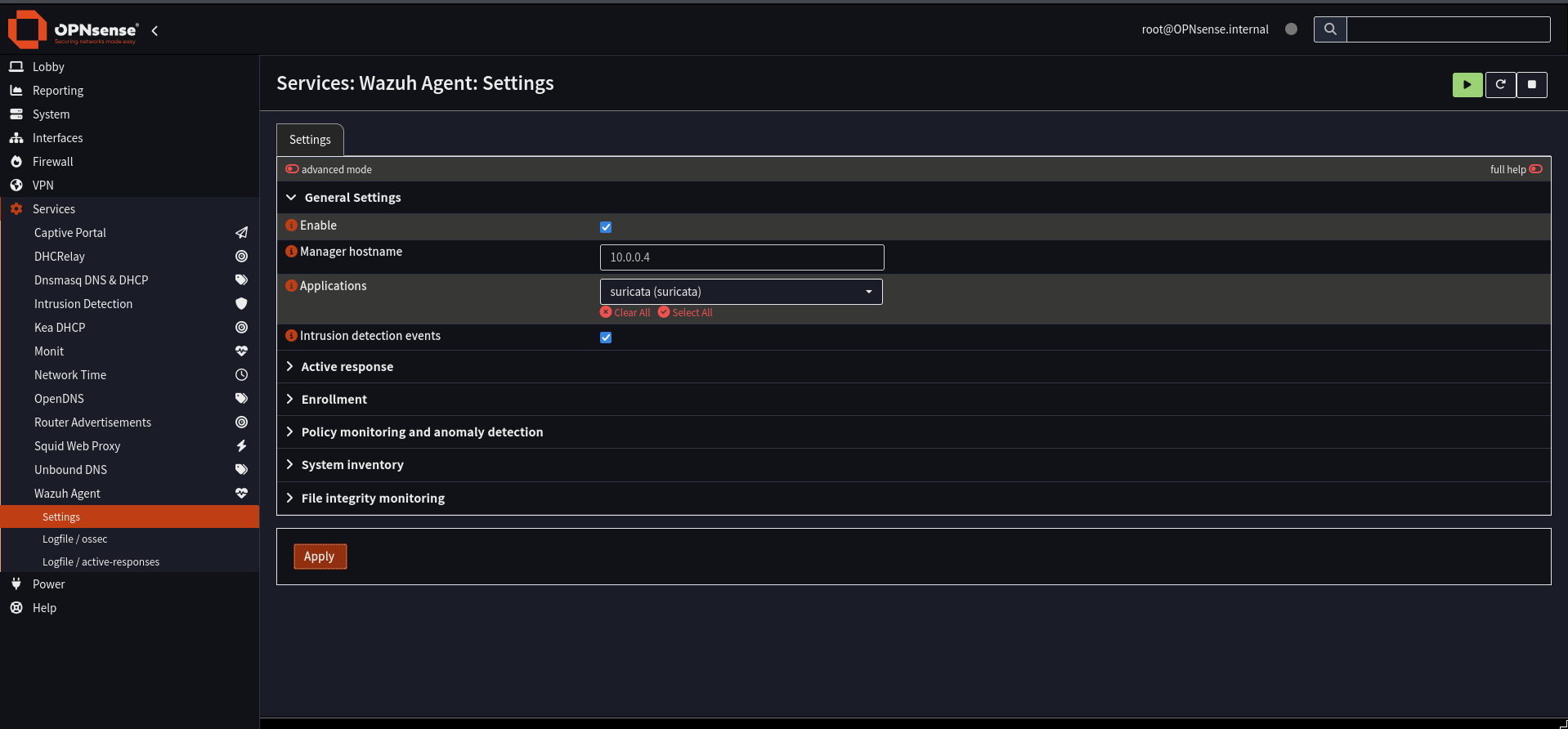Click the Squid Web Proxy bolt icon

click(x=241, y=446)
